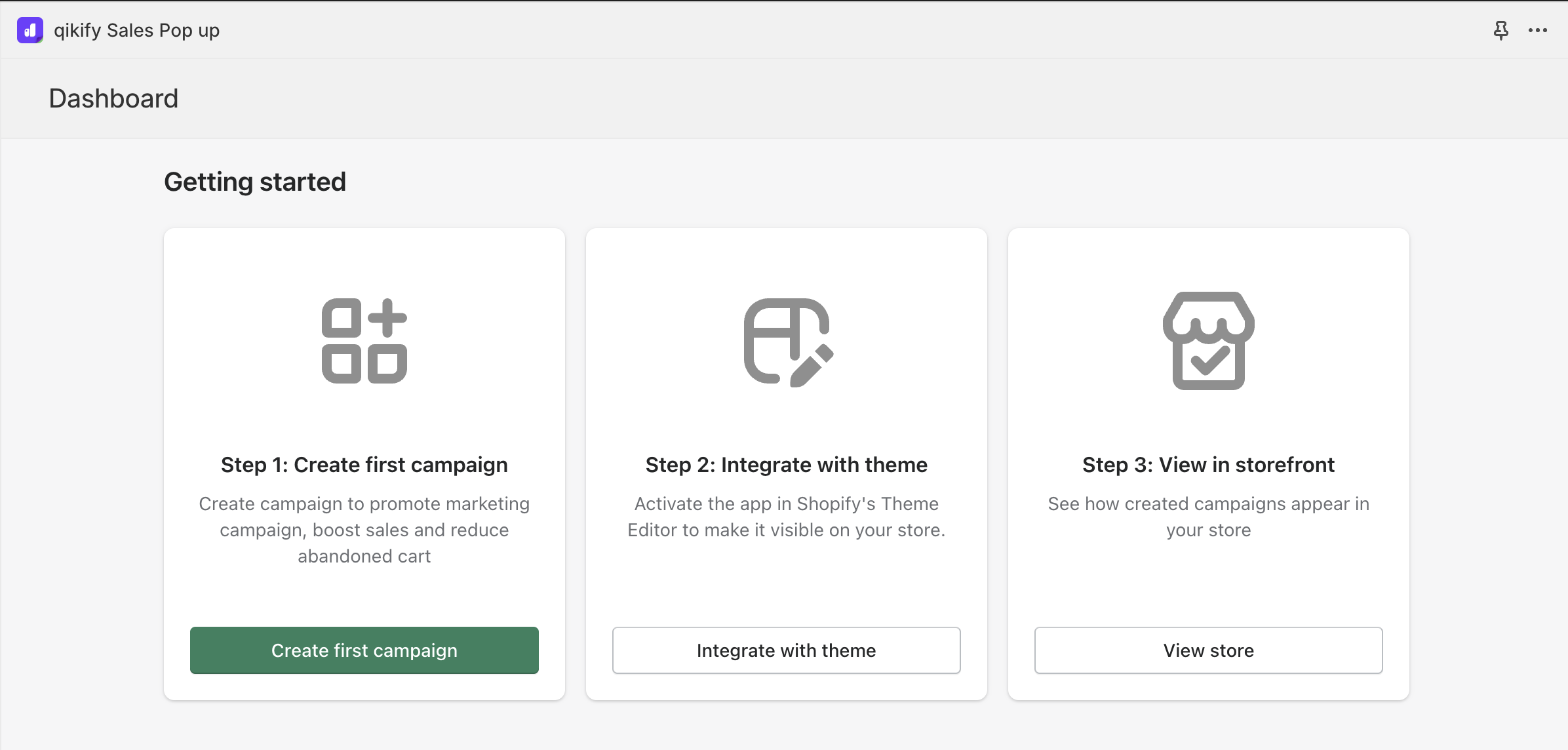The image size is (1568, 750).
Task: Click the Dashboard page heading
Action: [113, 98]
